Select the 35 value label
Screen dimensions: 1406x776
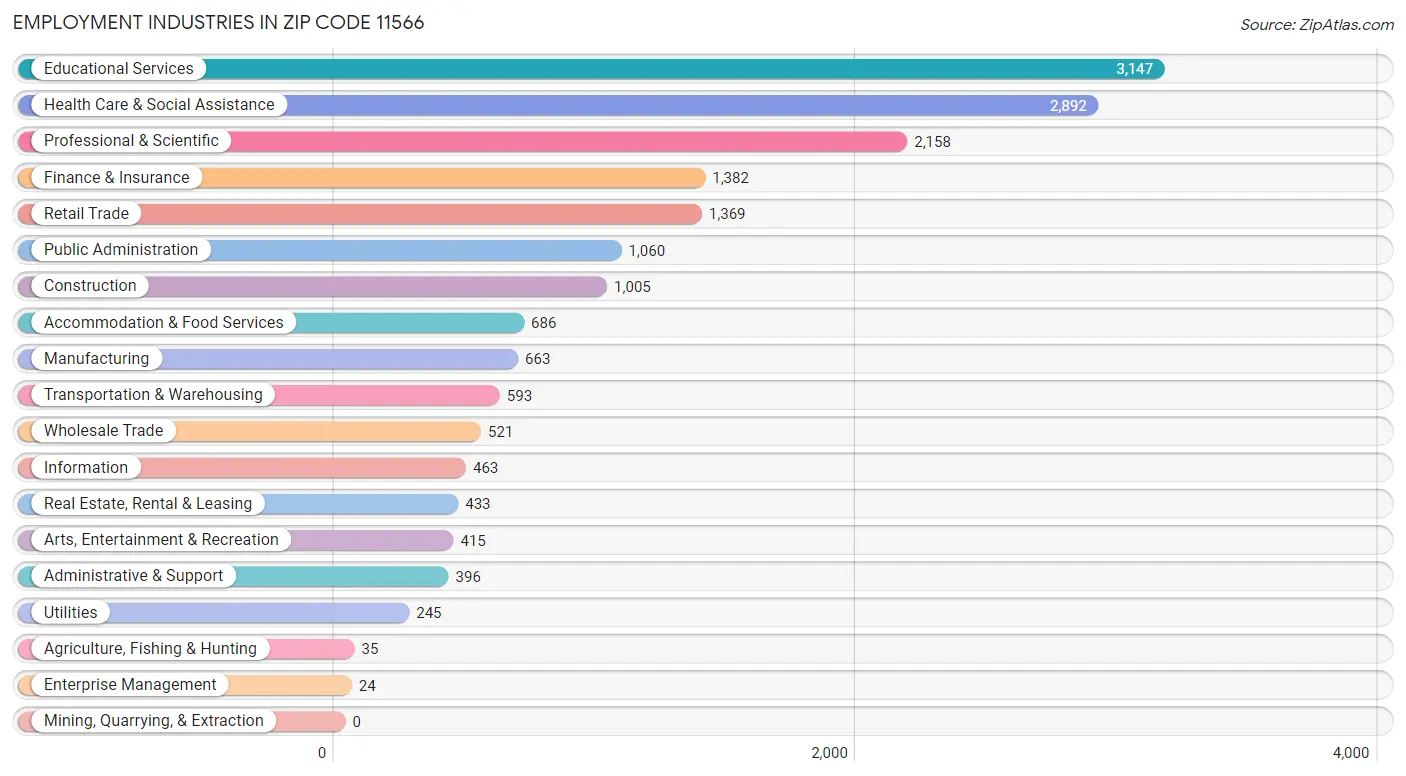tap(369, 649)
